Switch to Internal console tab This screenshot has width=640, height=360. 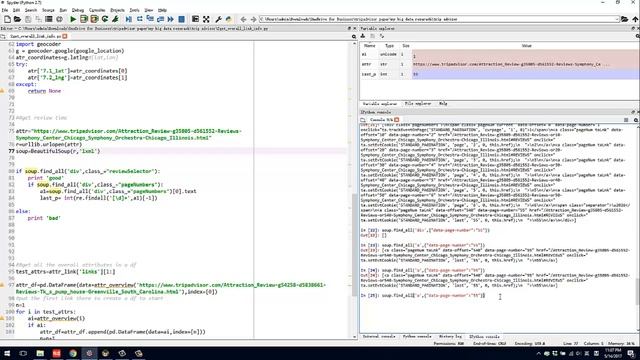[x=379, y=337]
